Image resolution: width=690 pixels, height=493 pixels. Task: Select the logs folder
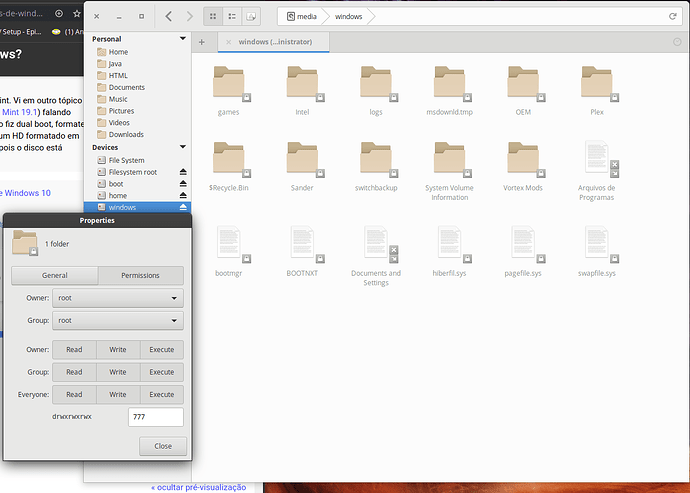point(376,90)
